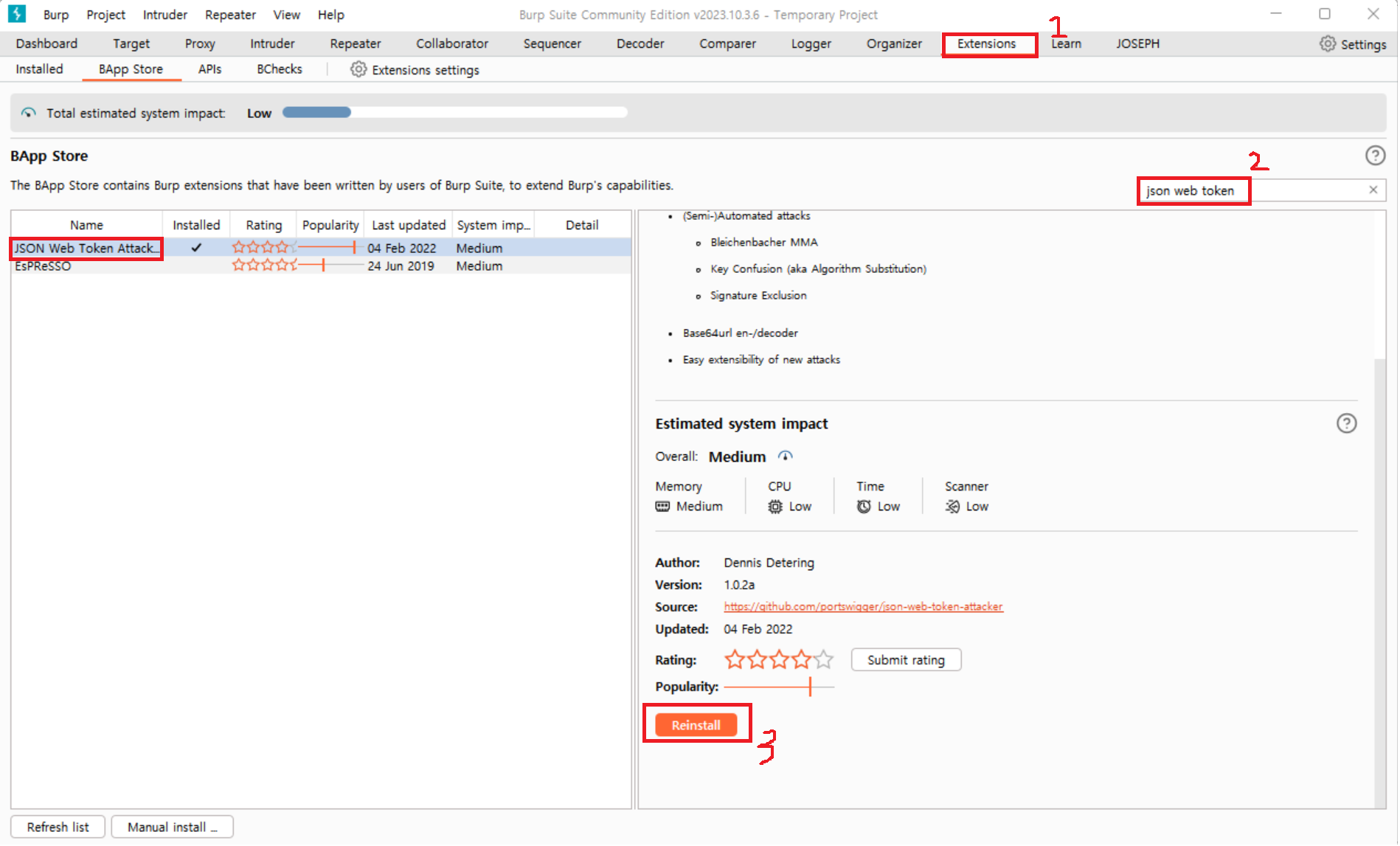
Task: Click the Scanner impact icon
Action: point(952,506)
